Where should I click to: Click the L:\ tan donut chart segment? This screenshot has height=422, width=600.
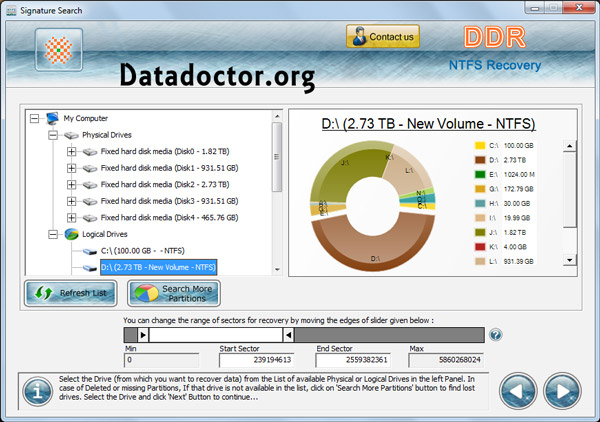[x=411, y=172]
